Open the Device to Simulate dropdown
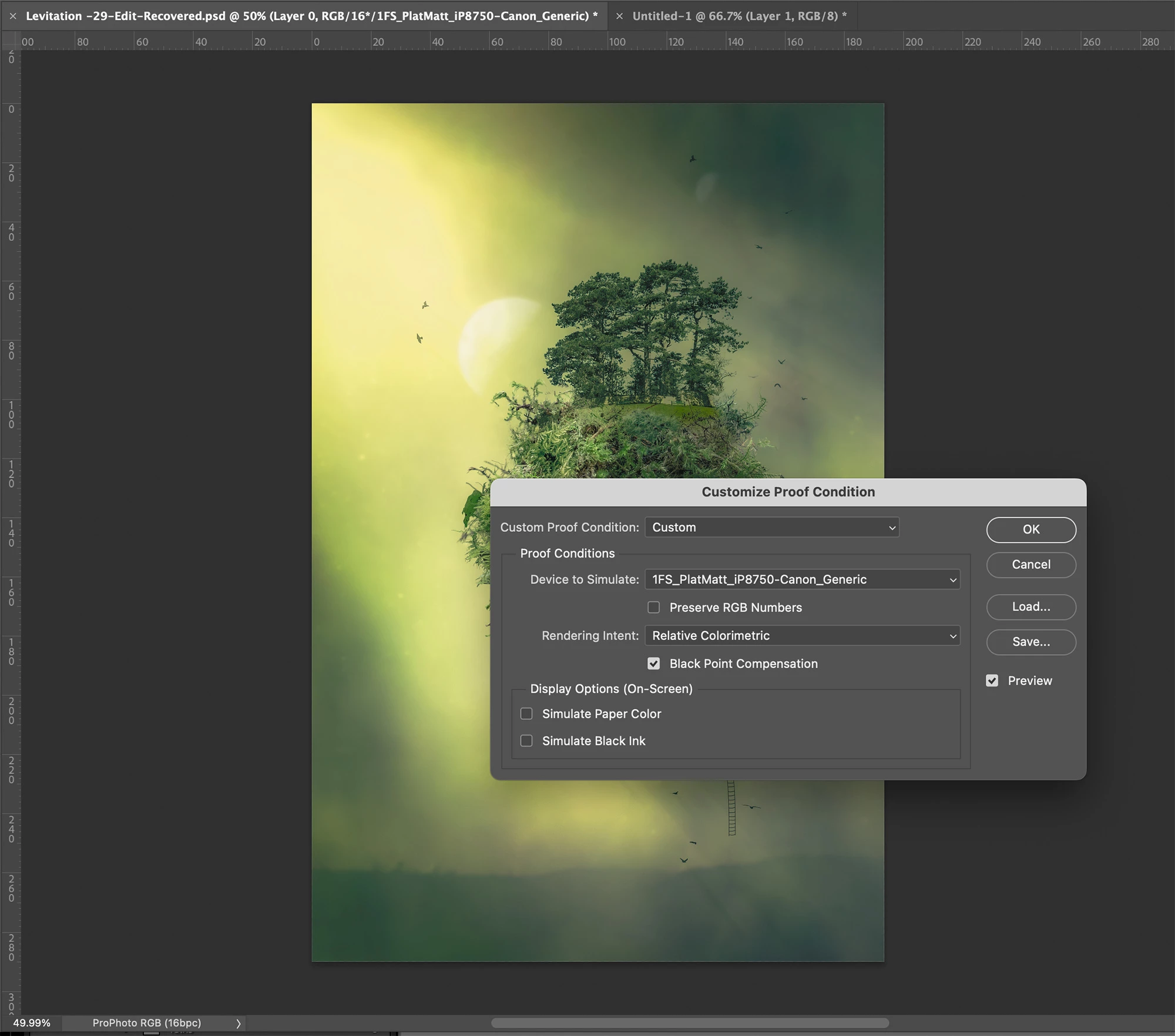 [802, 579]
